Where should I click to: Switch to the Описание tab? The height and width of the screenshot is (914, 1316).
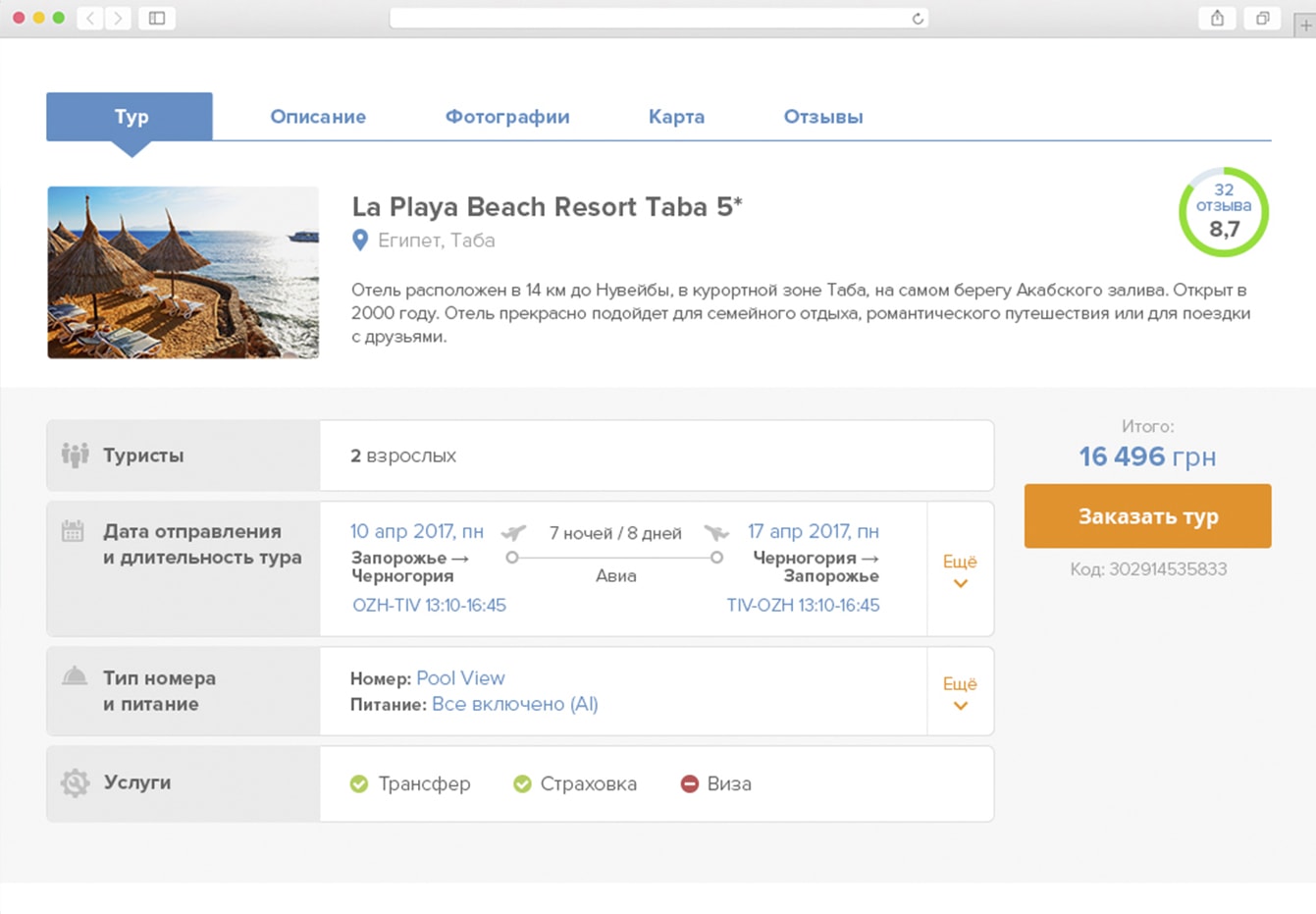click(318, 117)
